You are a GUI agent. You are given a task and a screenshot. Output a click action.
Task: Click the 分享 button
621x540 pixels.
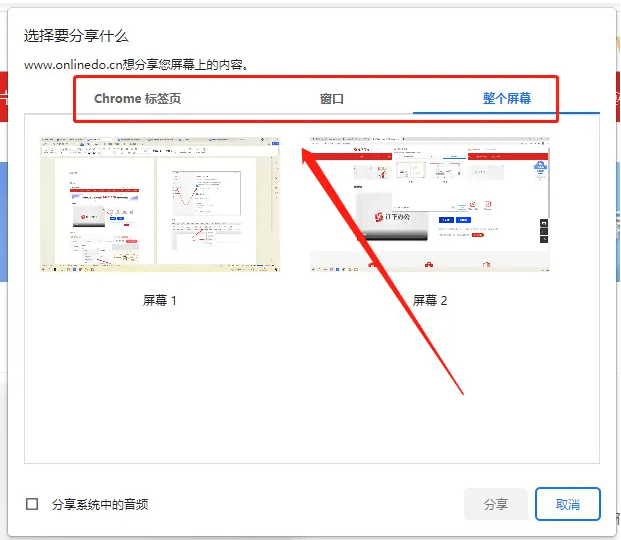pos(495,504)
